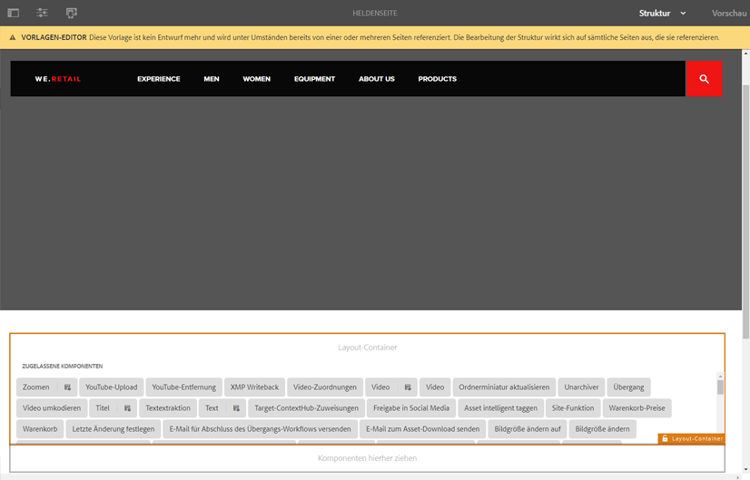Switch to Vorschau preview mode
The width and height of the screenshot is (750, 480).
(729, 13)
